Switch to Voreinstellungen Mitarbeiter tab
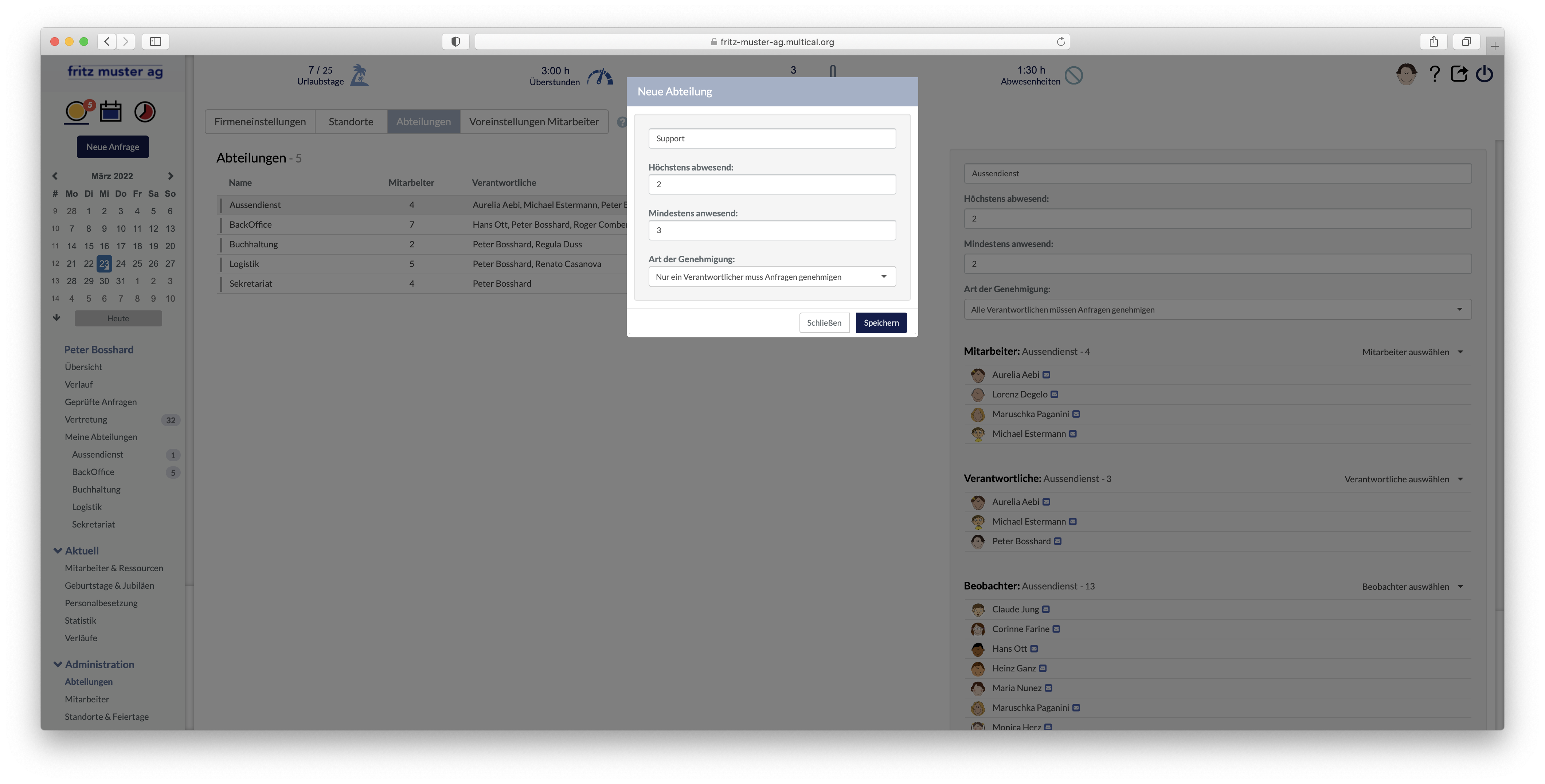The width and height of the screenshot is (1545, 784). click(x=534, y=122)
